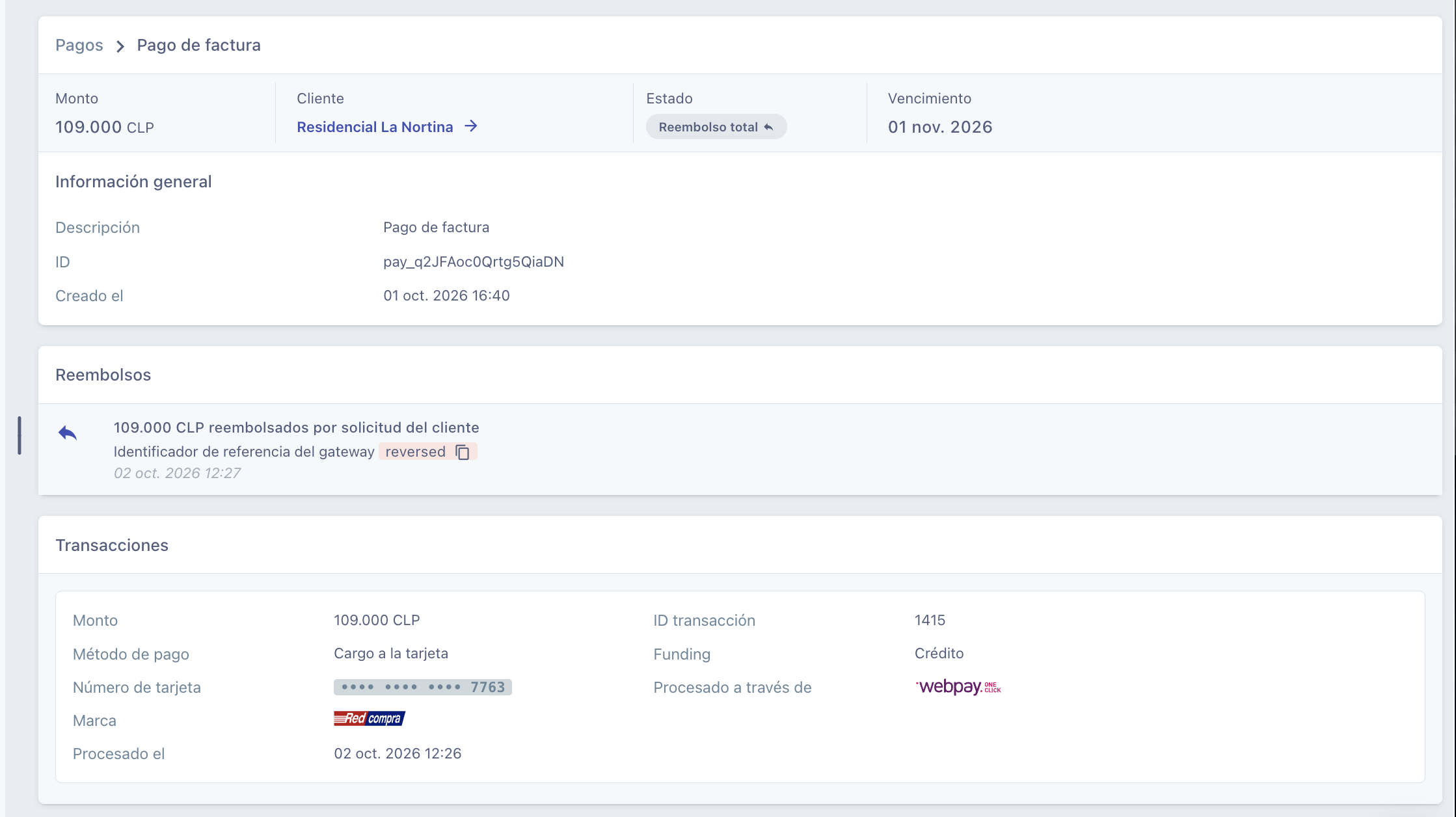Click the creation date 01 oct. 2026 16:40
Screen dimensions: 1456x817
click(x=446, y=295)
